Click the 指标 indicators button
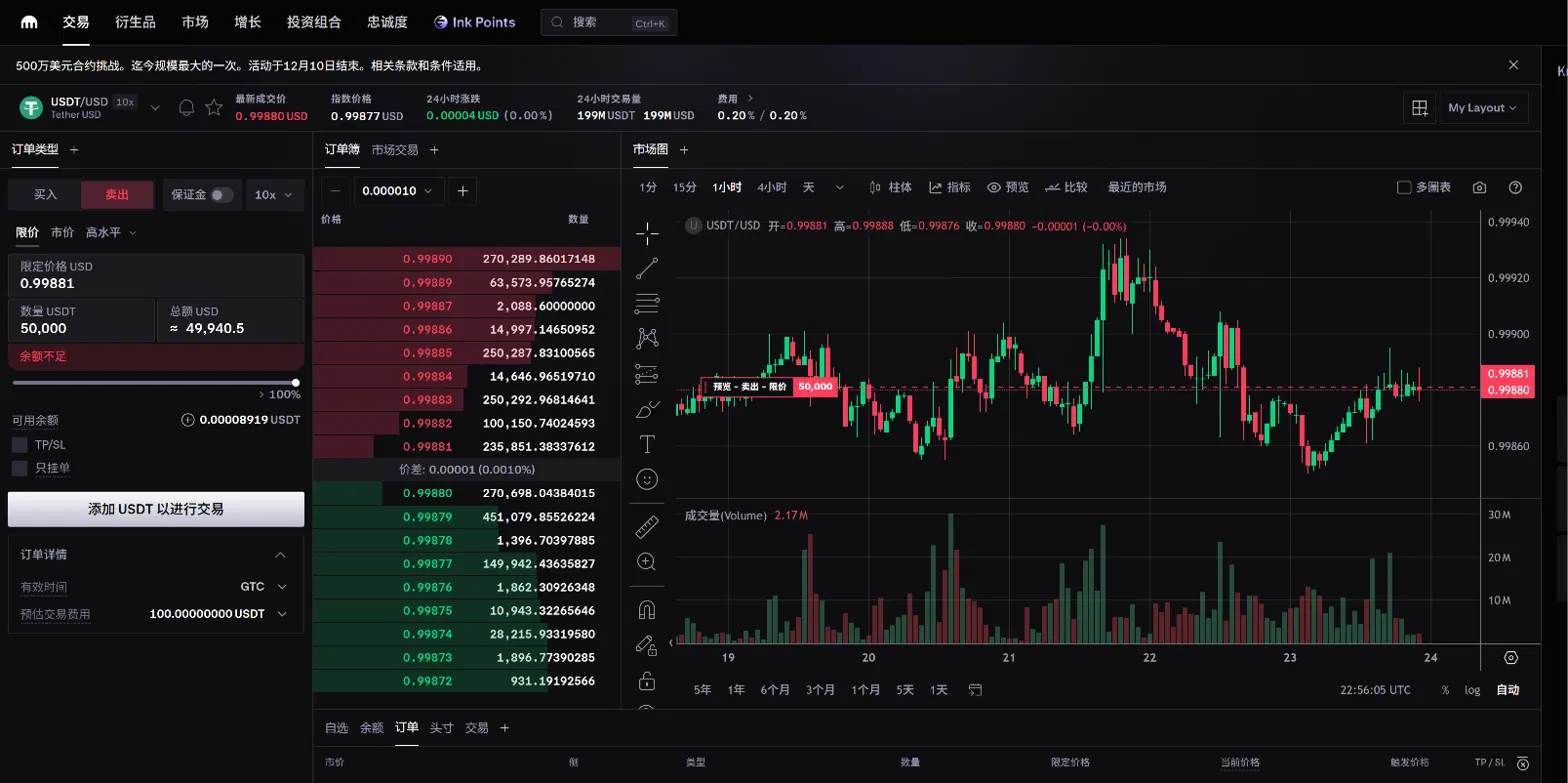 (x=949, y=188)
